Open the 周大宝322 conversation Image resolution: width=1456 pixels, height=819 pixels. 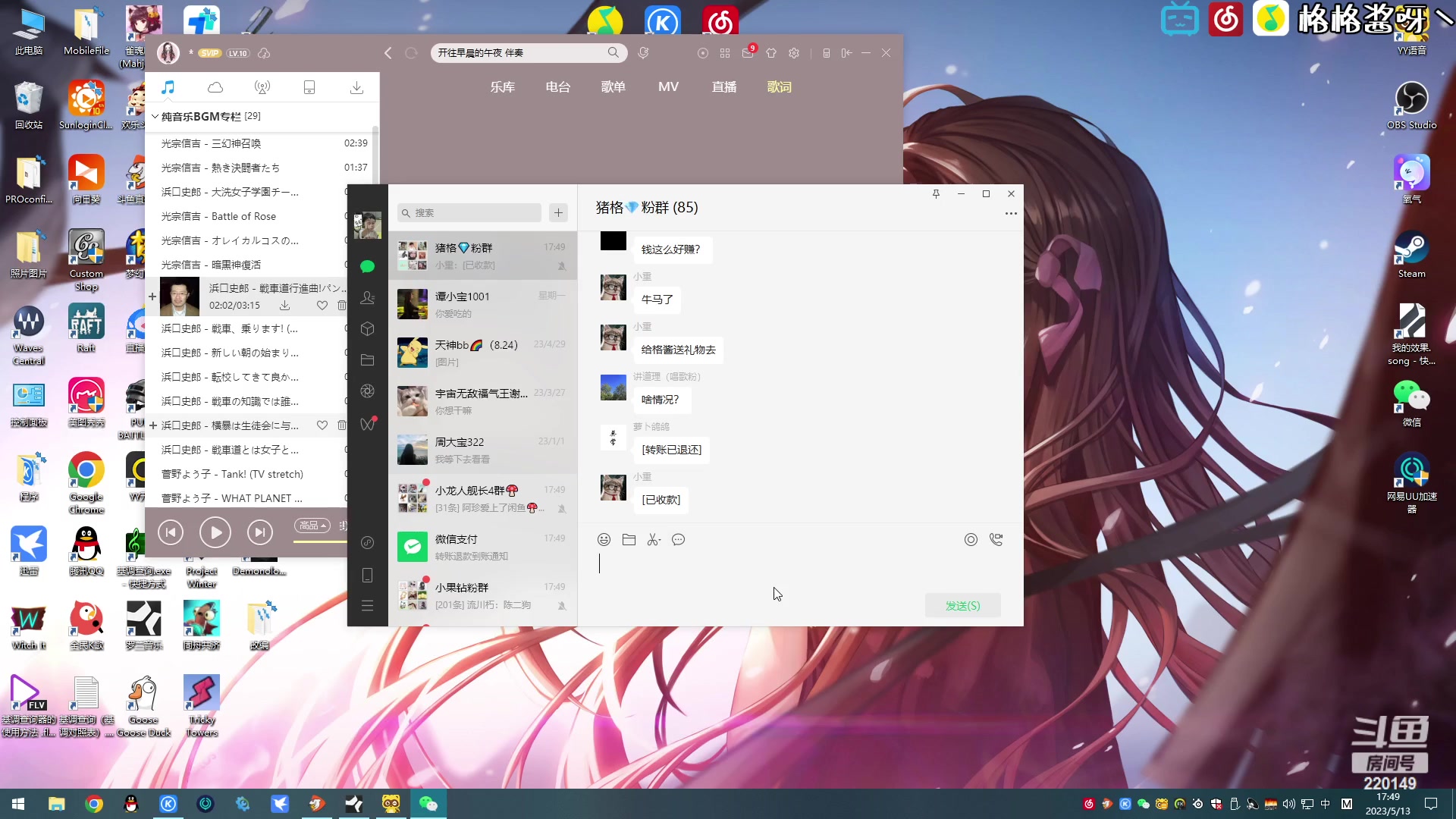tap(482, 450)
